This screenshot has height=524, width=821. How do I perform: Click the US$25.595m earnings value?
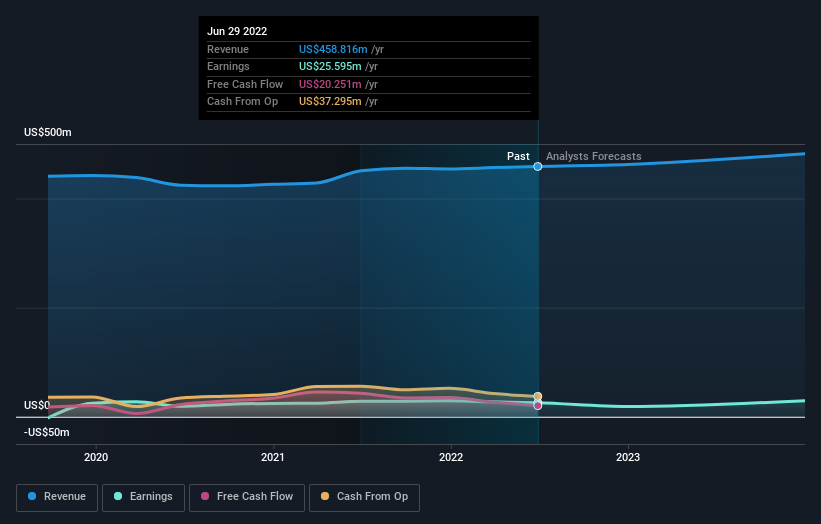(330, 66)
